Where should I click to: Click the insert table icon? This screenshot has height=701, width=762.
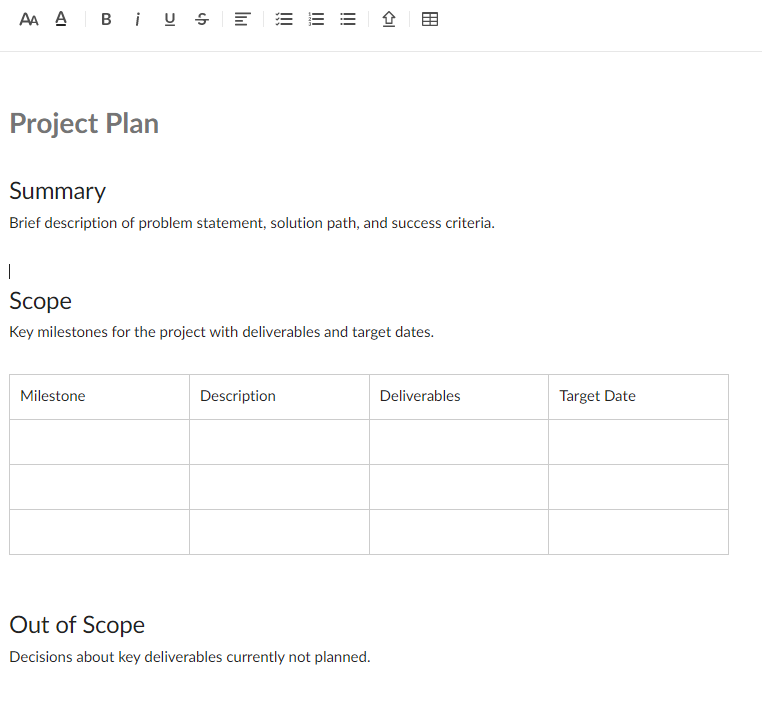430,19
